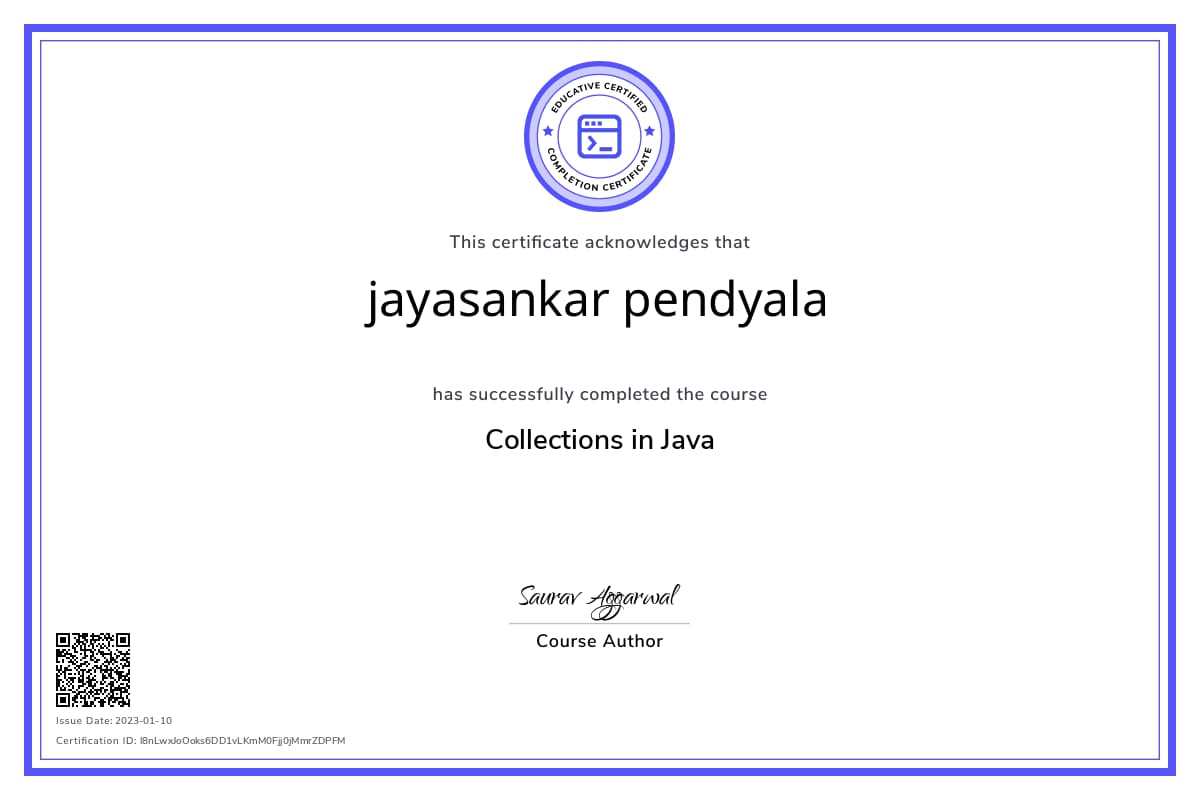Click the course title Collections in Java
Screen dimensions: 1200x800
tap(600, 440)
